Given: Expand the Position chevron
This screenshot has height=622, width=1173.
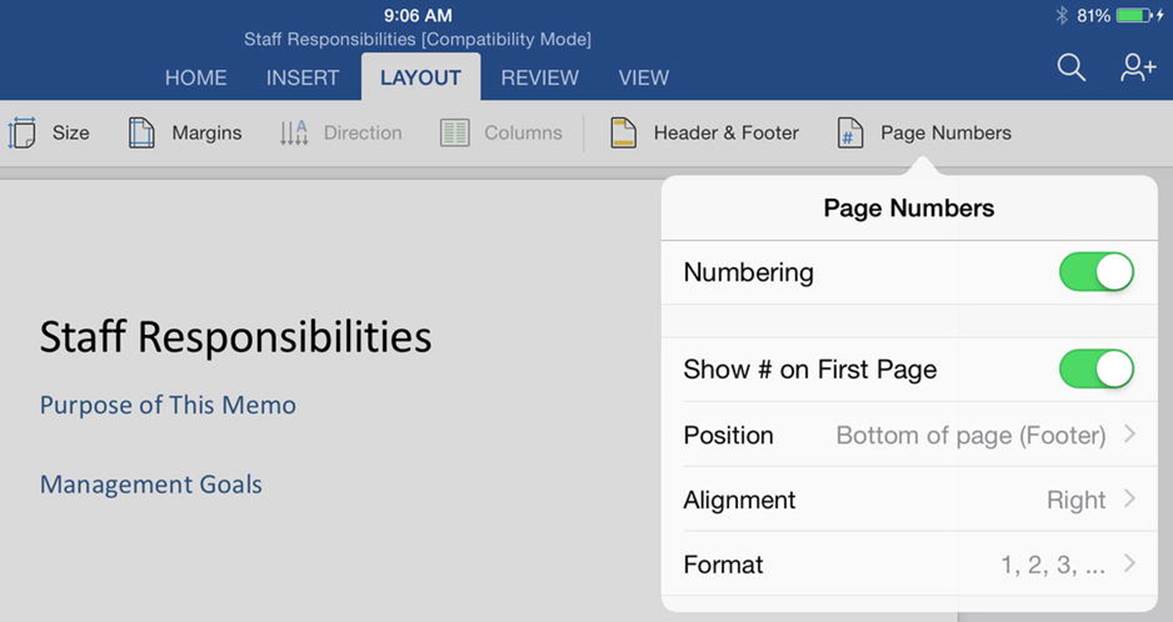Looking at the screenshot, I should tap(1130, 434).
